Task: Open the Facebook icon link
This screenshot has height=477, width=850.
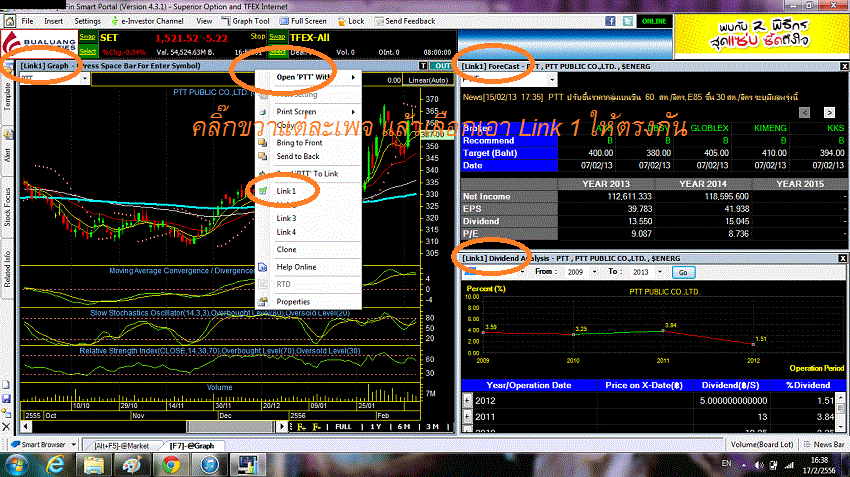Action: click(x=610, y=21)
